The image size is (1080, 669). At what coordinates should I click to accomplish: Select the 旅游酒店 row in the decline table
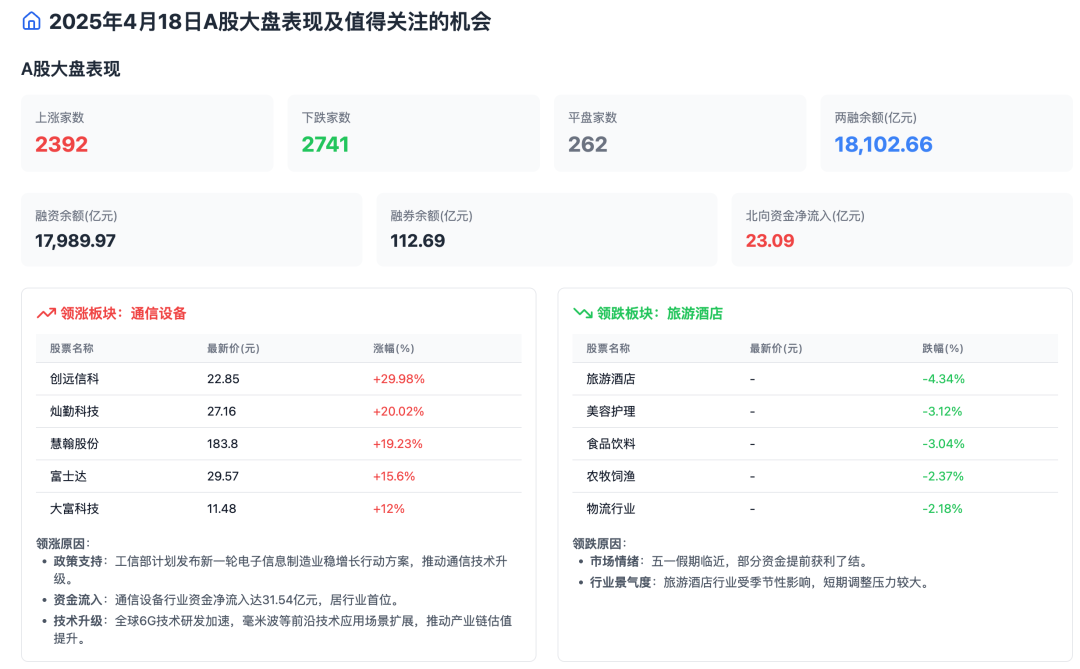click(x=815, y=379)
